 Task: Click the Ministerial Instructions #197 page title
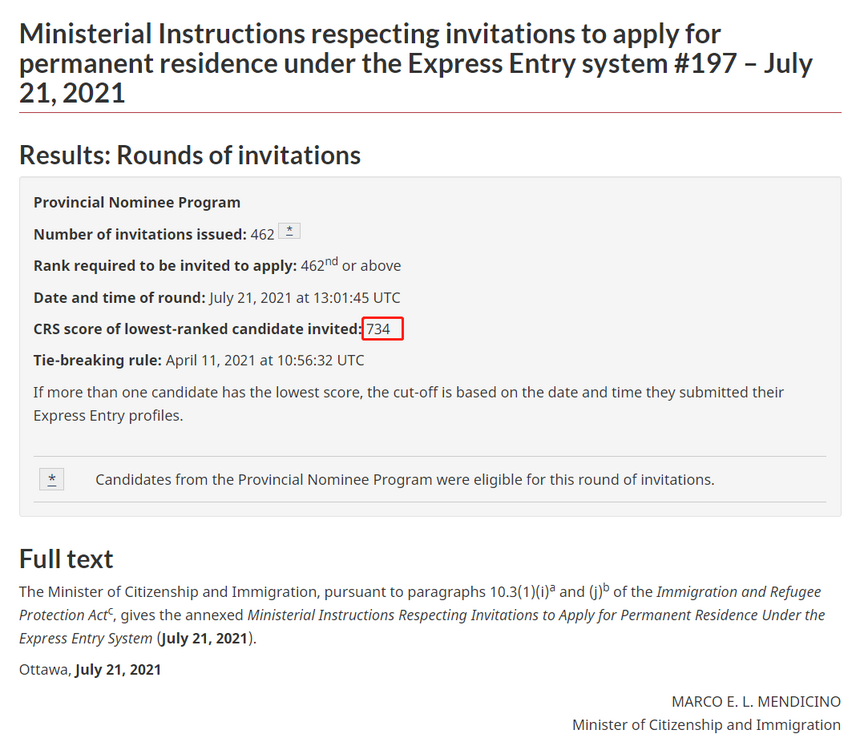click(416, 64)
